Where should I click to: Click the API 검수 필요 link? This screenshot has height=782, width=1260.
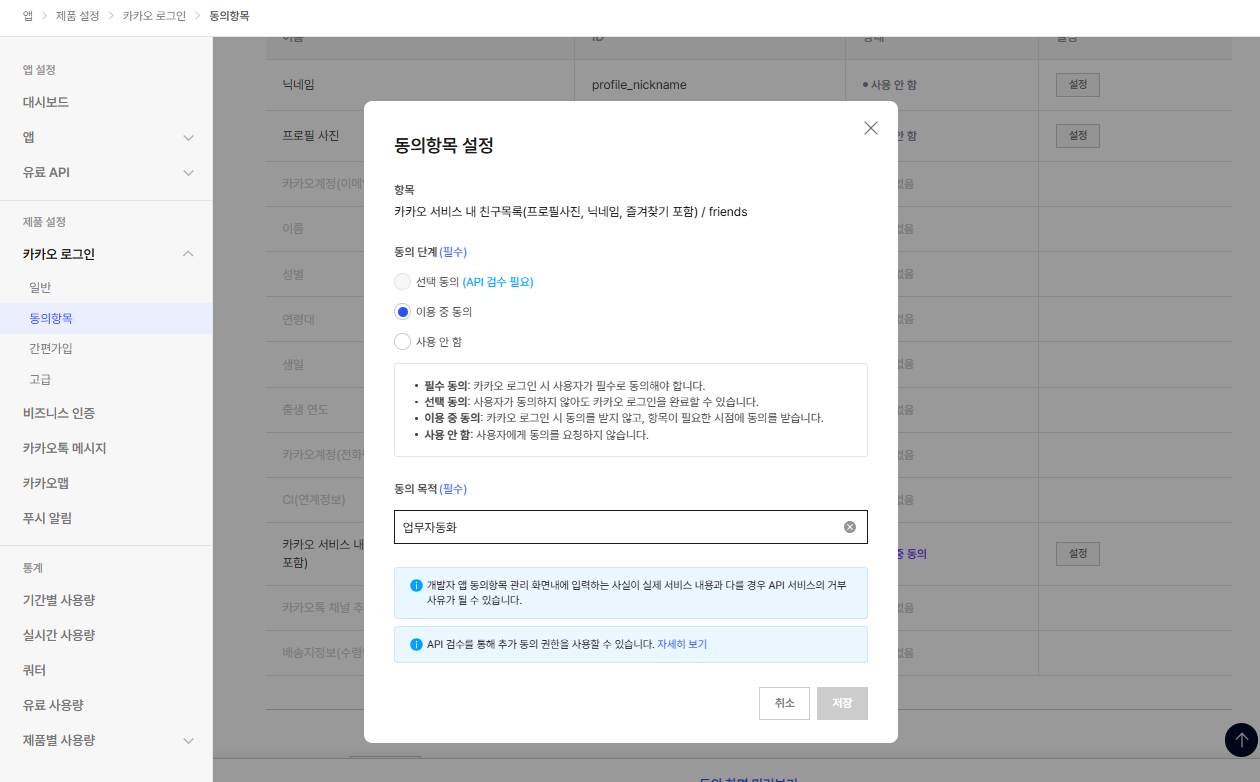[x=498, y=282]
